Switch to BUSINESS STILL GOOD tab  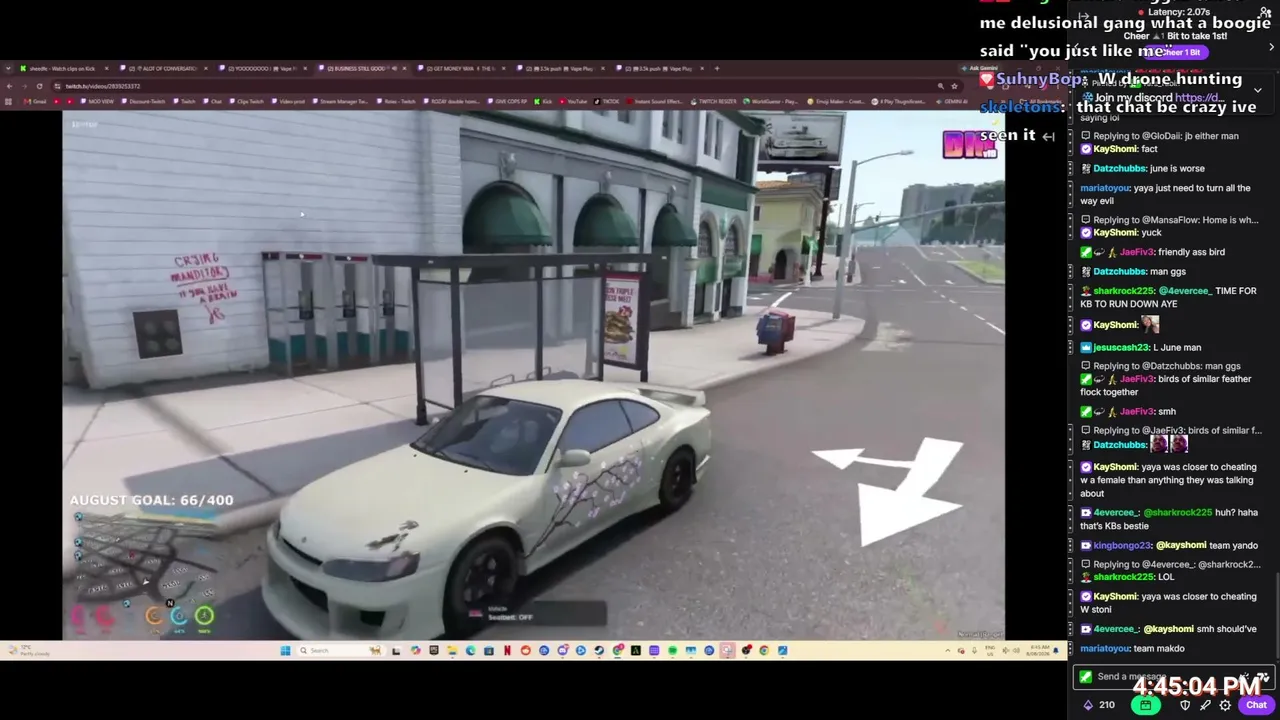point(364,69)
